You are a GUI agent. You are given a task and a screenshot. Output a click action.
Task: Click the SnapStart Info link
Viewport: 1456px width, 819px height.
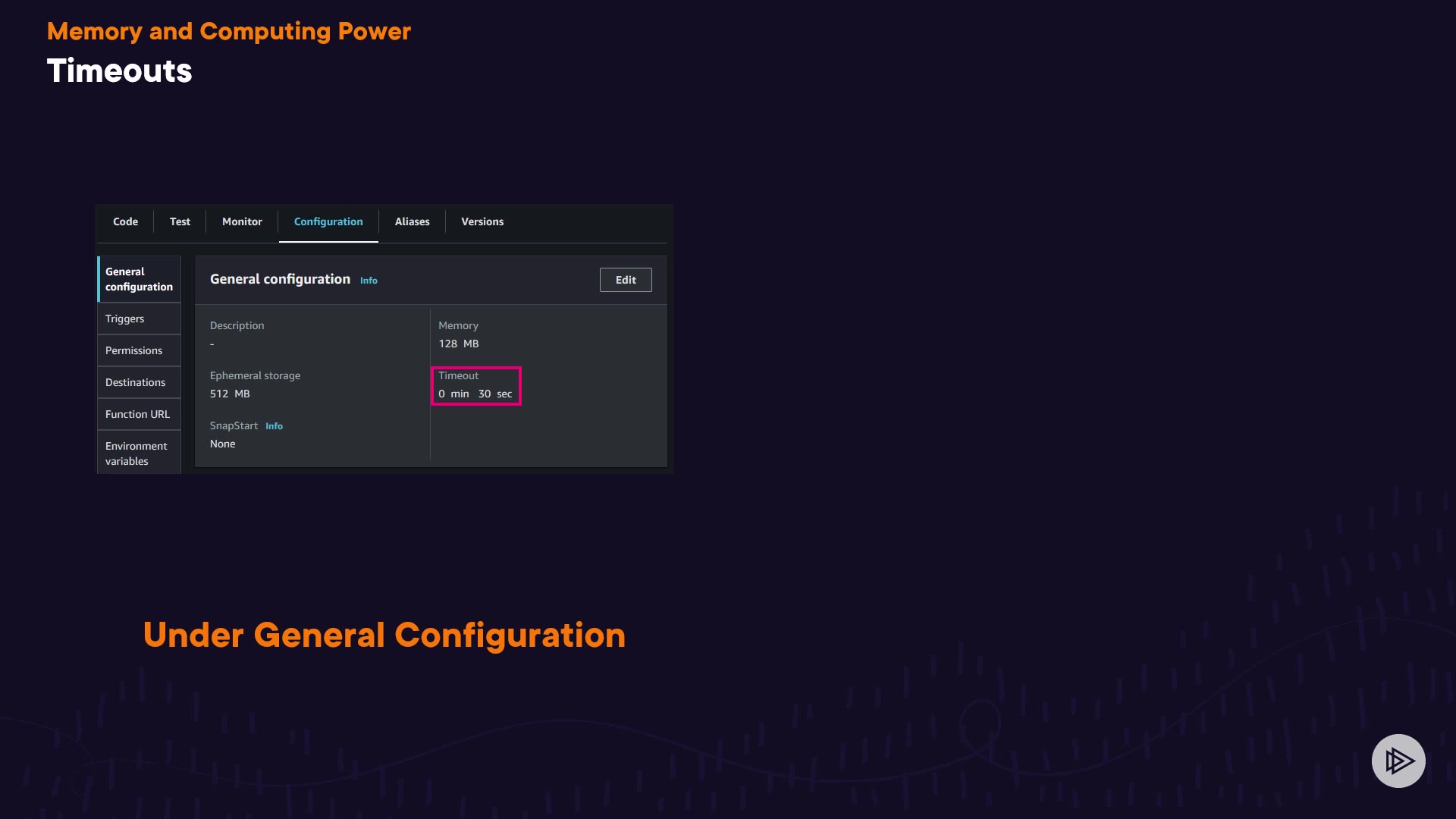point(274,426)
